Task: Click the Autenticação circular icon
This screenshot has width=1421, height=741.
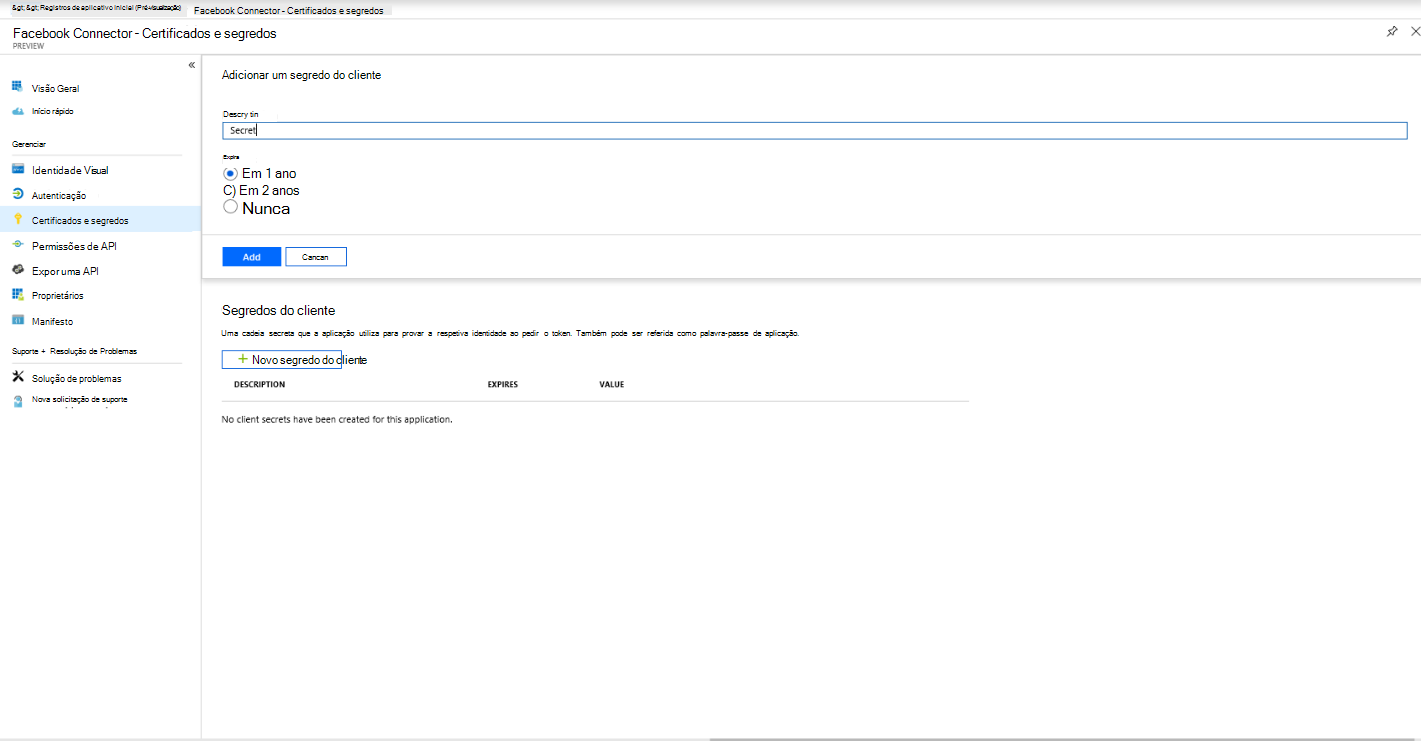Action: (17, 194)
